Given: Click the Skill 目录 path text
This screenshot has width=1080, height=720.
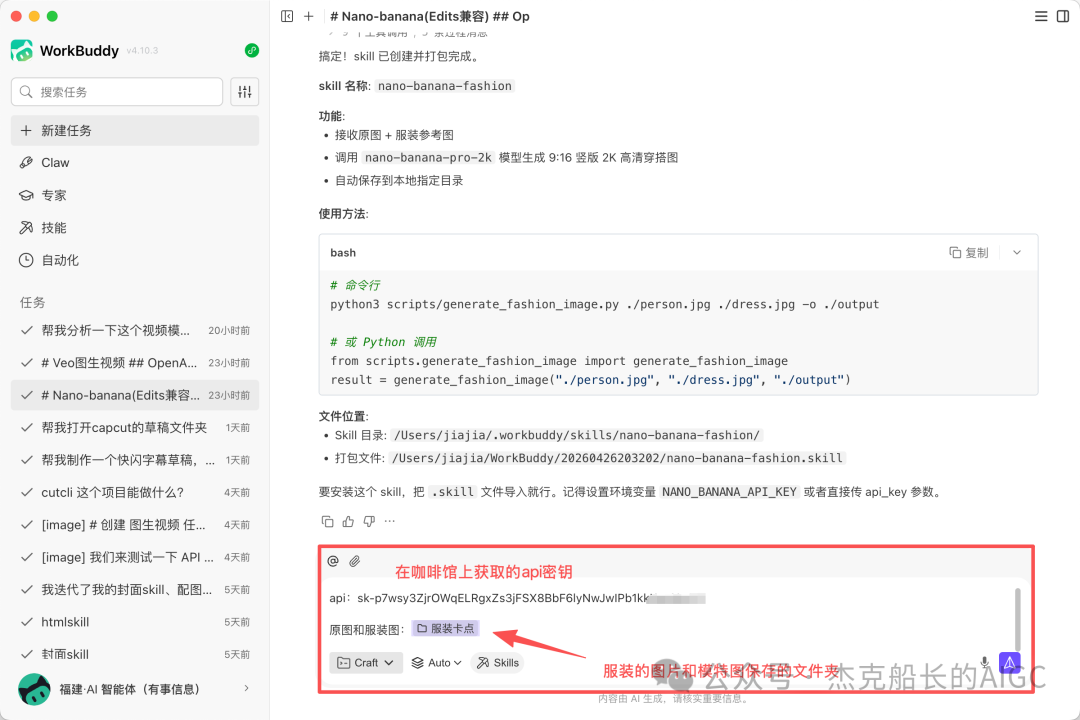Looking at the screenshot, I should click(577, 435).
